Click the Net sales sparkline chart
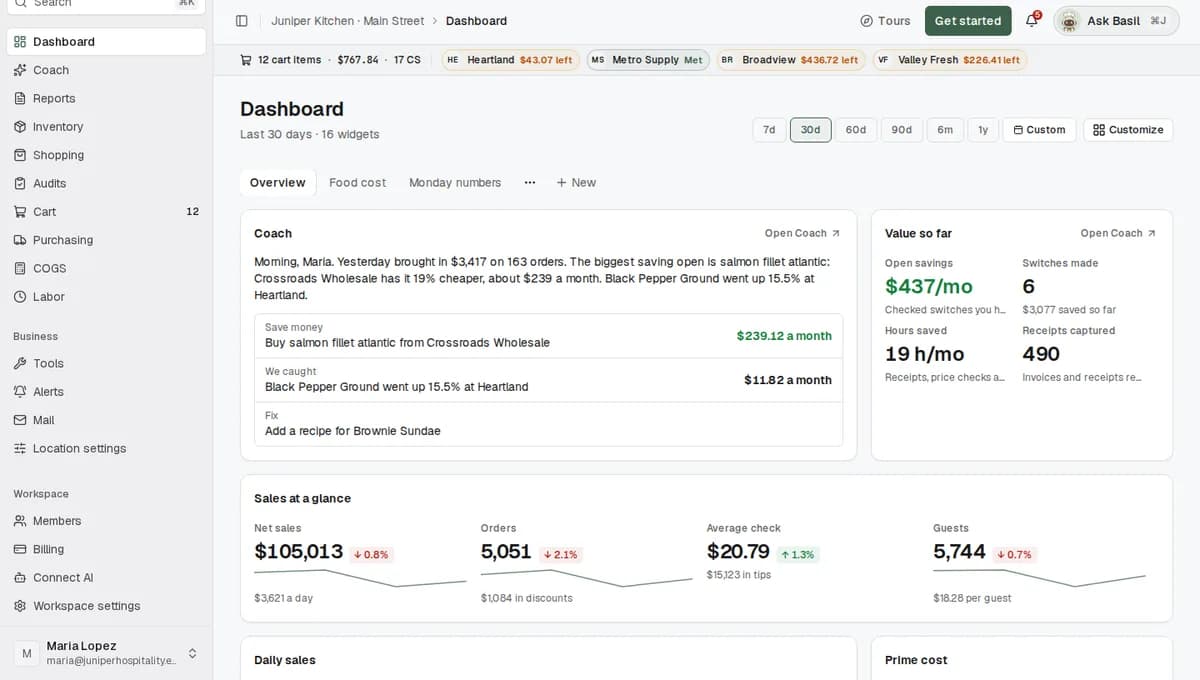Viewport: 1200px width, 680px height. [360, 578]
